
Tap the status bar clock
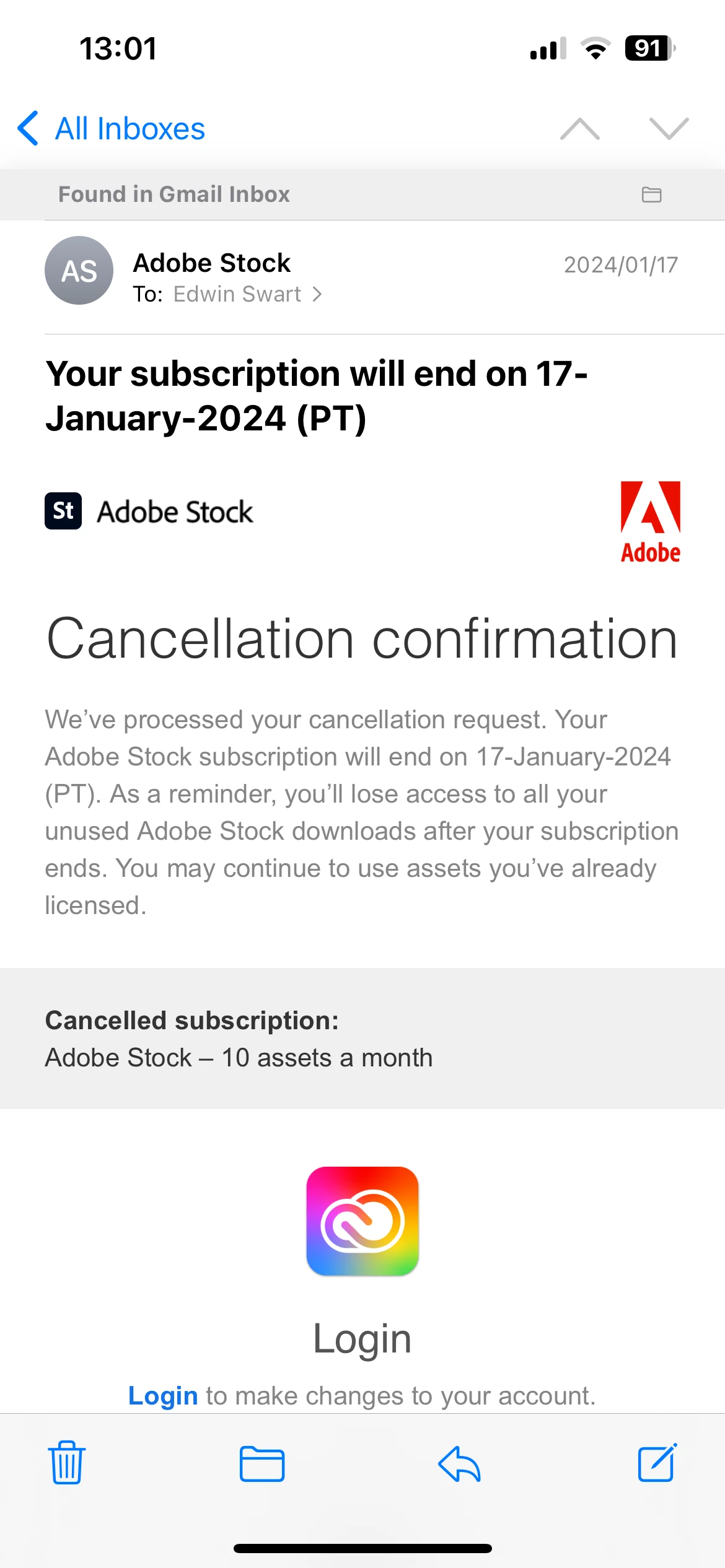tap(118, 48)
